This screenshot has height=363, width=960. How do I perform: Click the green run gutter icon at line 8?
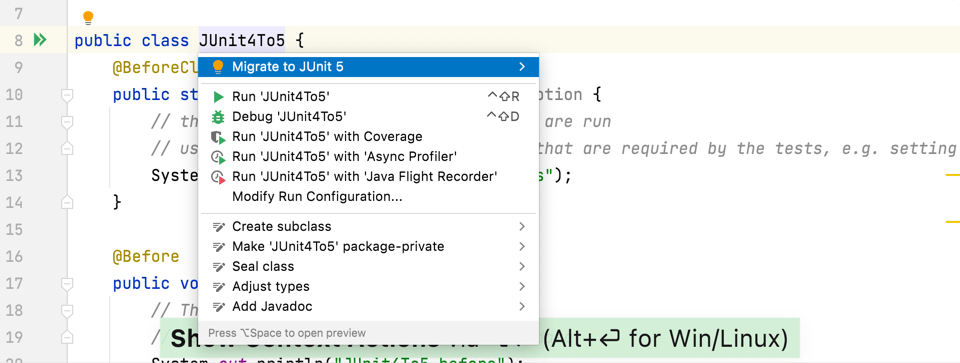[40, 40]
